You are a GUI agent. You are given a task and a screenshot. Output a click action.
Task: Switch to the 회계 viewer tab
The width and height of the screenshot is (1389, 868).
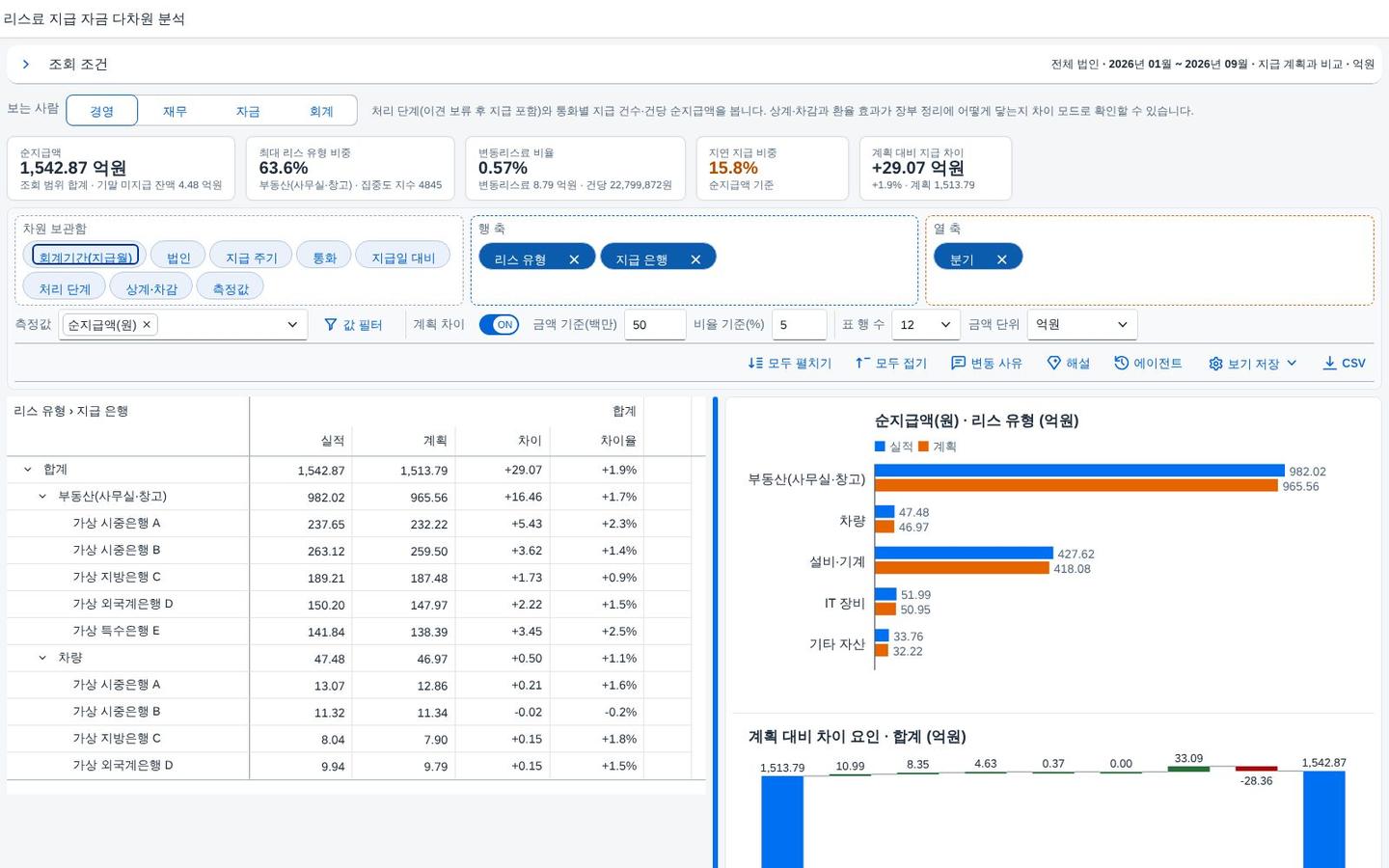pyautogui.click(x=321, y=111)
